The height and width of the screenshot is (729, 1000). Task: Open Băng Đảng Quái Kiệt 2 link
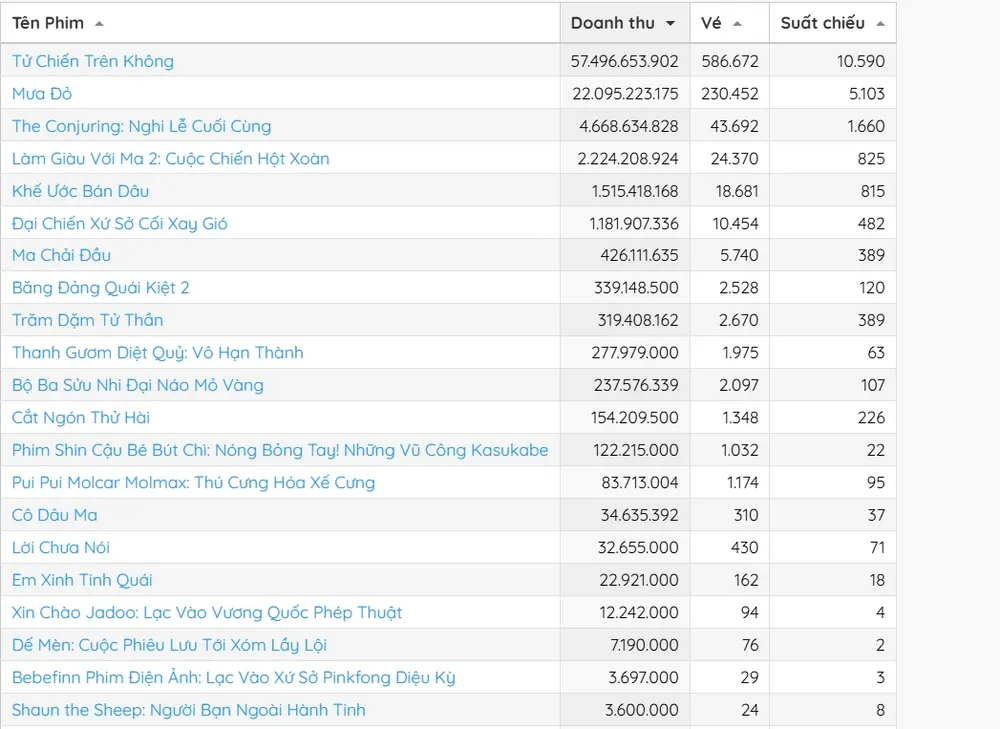(100, 288)
